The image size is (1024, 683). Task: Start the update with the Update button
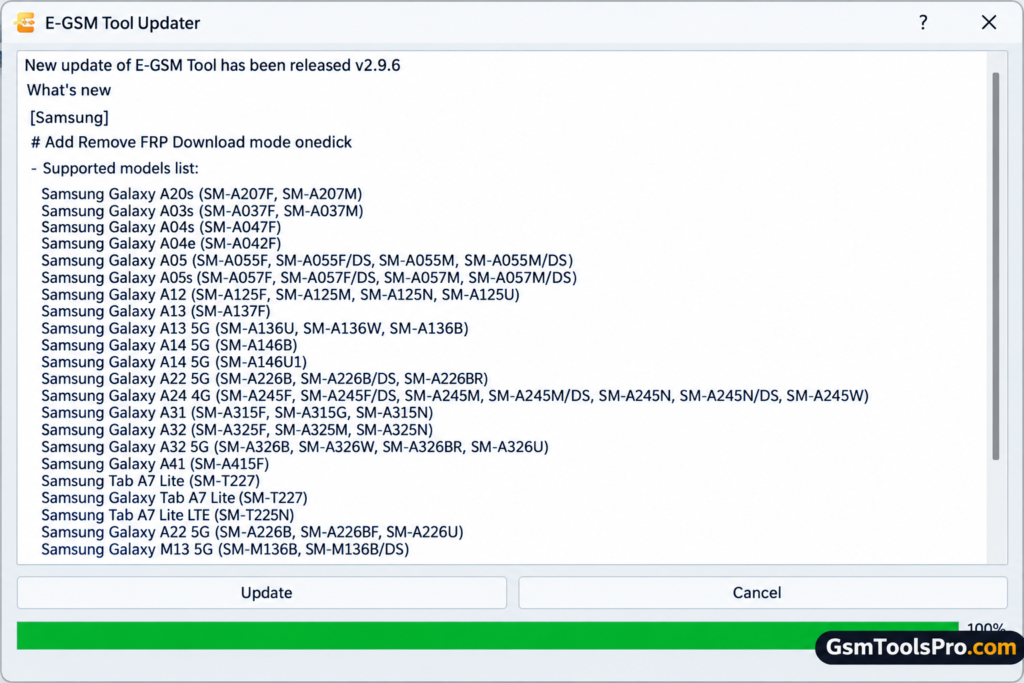[262, 593]
